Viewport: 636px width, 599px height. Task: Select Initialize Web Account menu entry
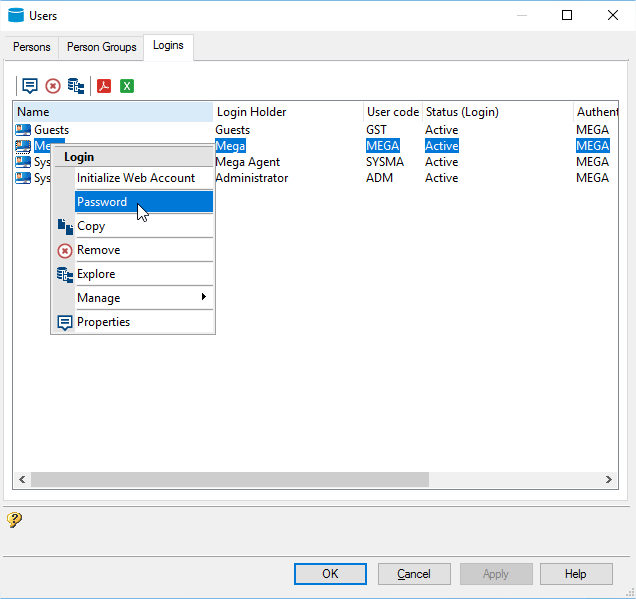point(136,178)
